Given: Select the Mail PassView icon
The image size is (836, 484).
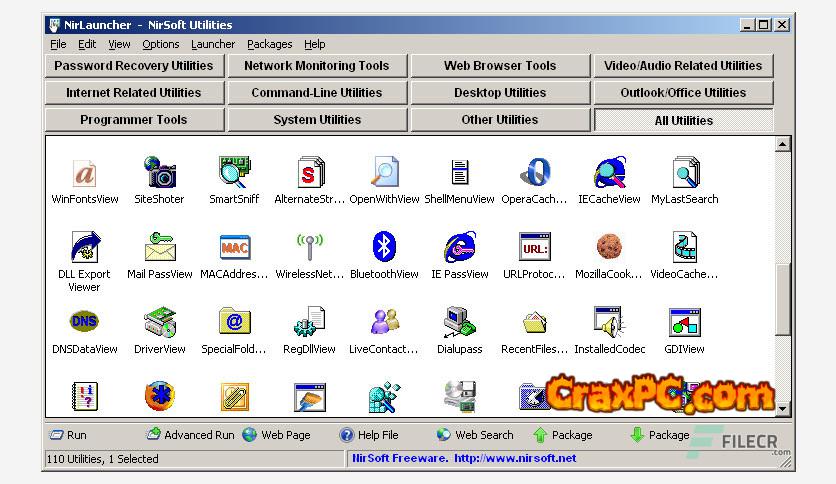Looking at the screenshot, I should click(x=159, y=246).
